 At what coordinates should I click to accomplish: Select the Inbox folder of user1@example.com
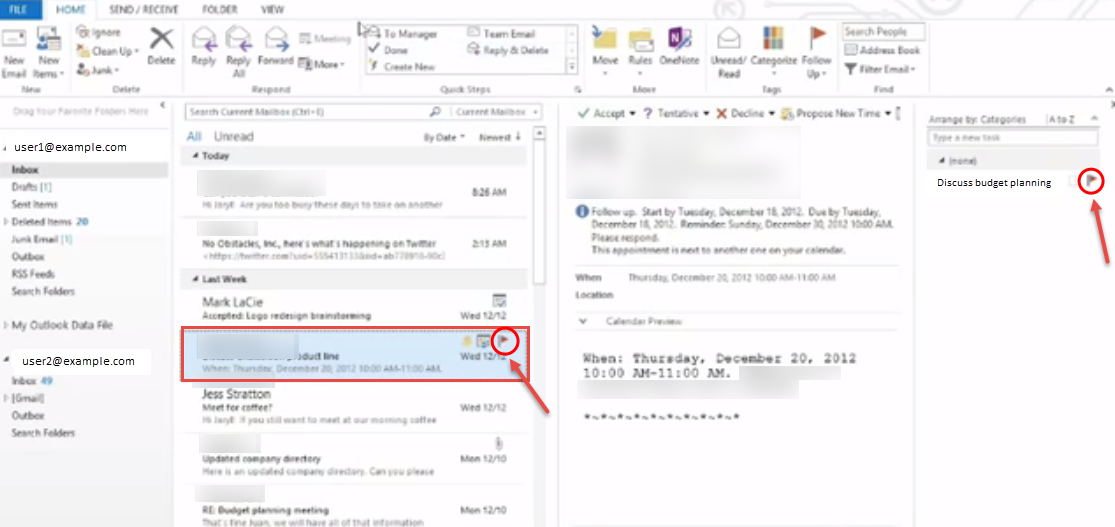tap(85, 170)
